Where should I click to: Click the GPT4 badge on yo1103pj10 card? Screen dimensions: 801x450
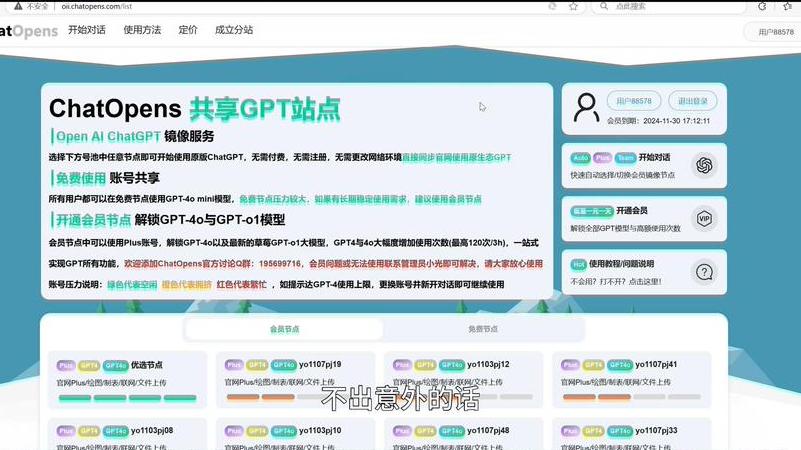(x=257, y=431)
